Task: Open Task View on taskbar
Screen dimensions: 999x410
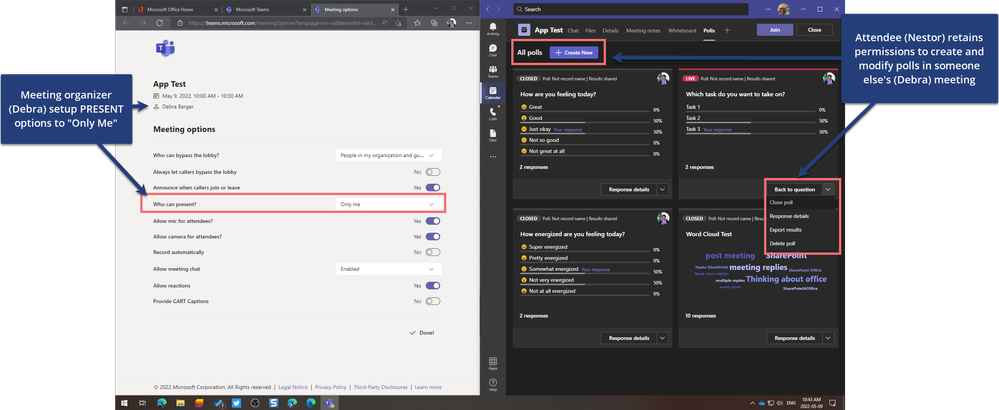Action: point(143,402)
